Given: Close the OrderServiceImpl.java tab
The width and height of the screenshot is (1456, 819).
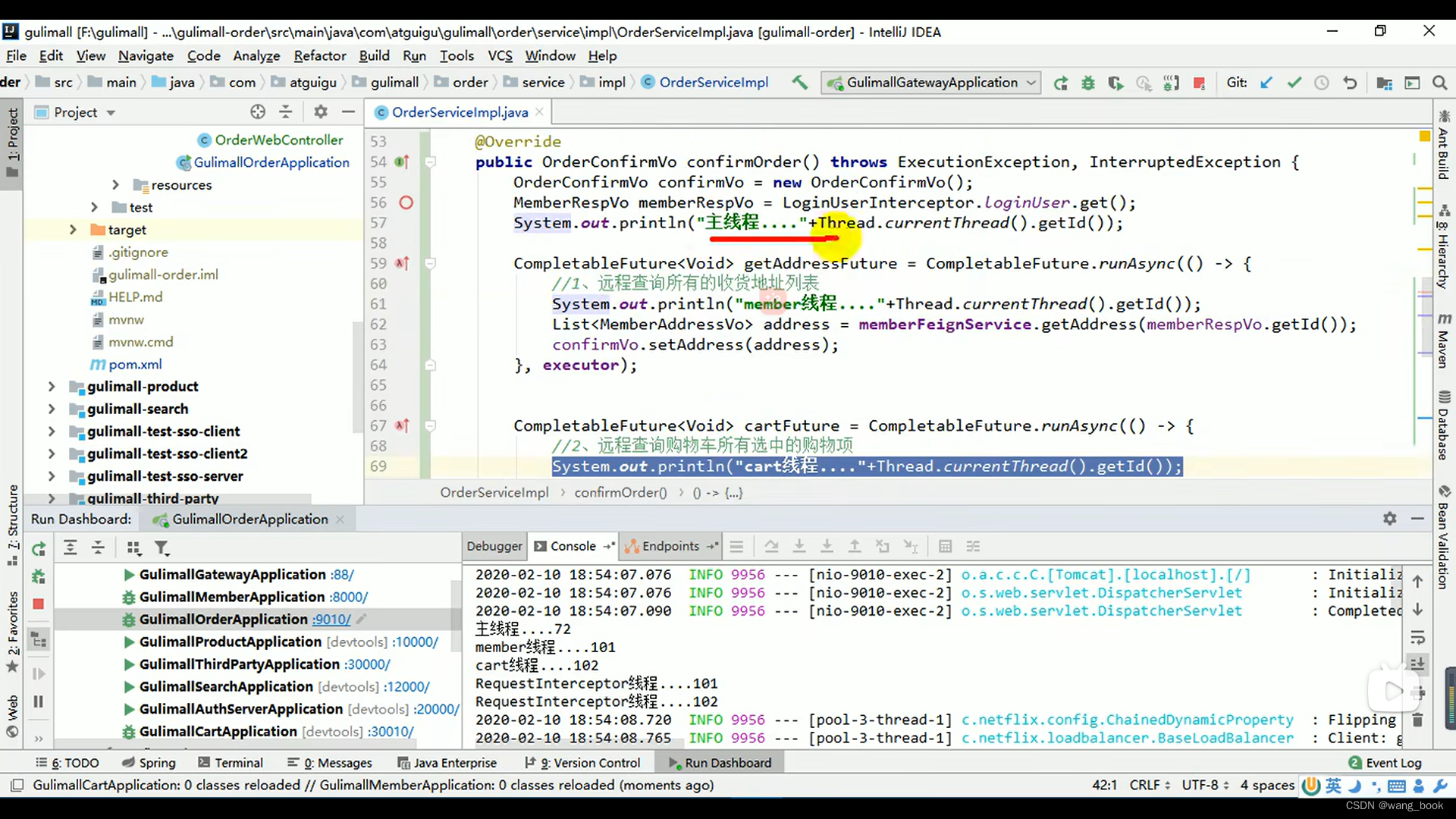Looking at the screenshot, I should (x=539, y=112).
